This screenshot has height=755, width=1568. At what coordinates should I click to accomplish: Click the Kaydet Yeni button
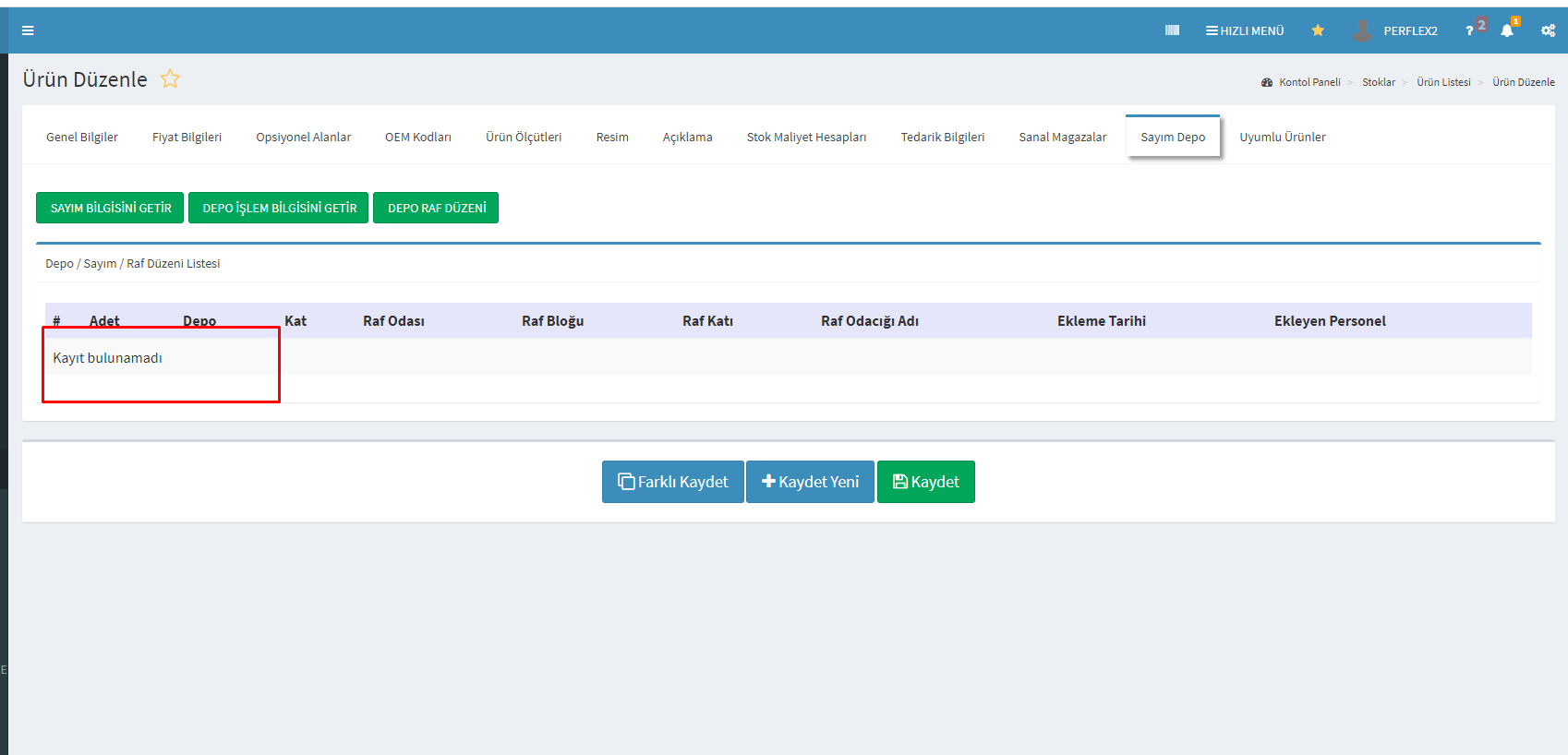tap(810, 482)
